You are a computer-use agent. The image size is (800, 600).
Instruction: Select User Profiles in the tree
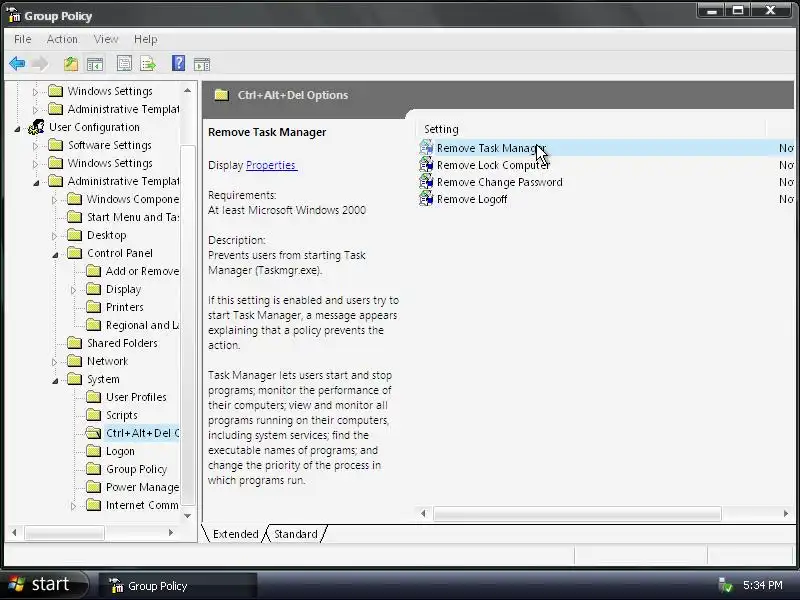[x=136, y=397]
